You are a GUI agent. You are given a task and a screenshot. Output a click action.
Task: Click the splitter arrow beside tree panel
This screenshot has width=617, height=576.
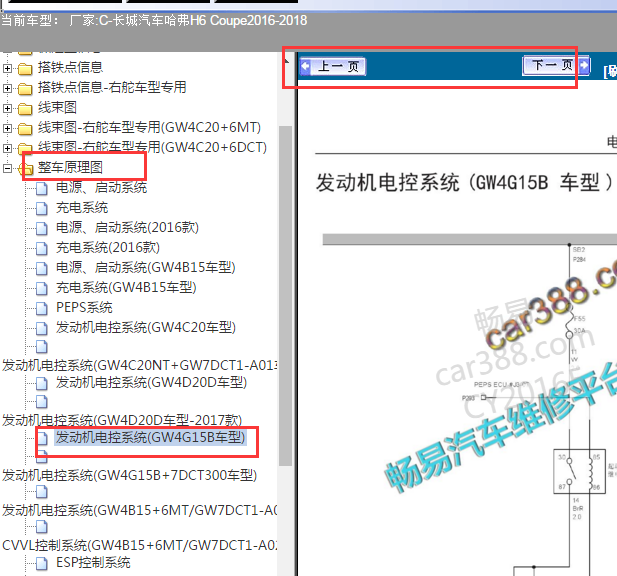point(287,62)
